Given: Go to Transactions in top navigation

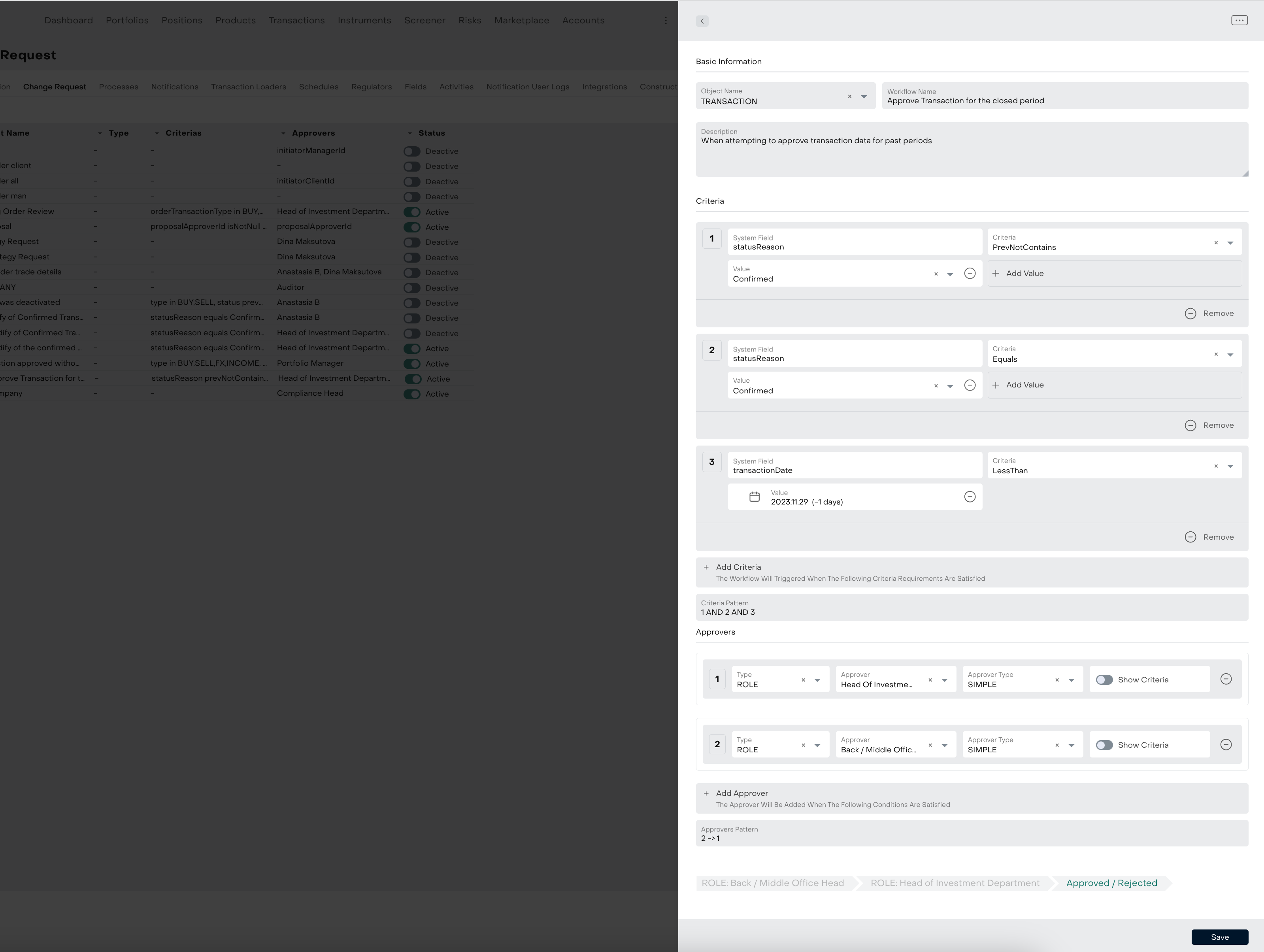Looking at the screenshot, I should tap(296, 21).
